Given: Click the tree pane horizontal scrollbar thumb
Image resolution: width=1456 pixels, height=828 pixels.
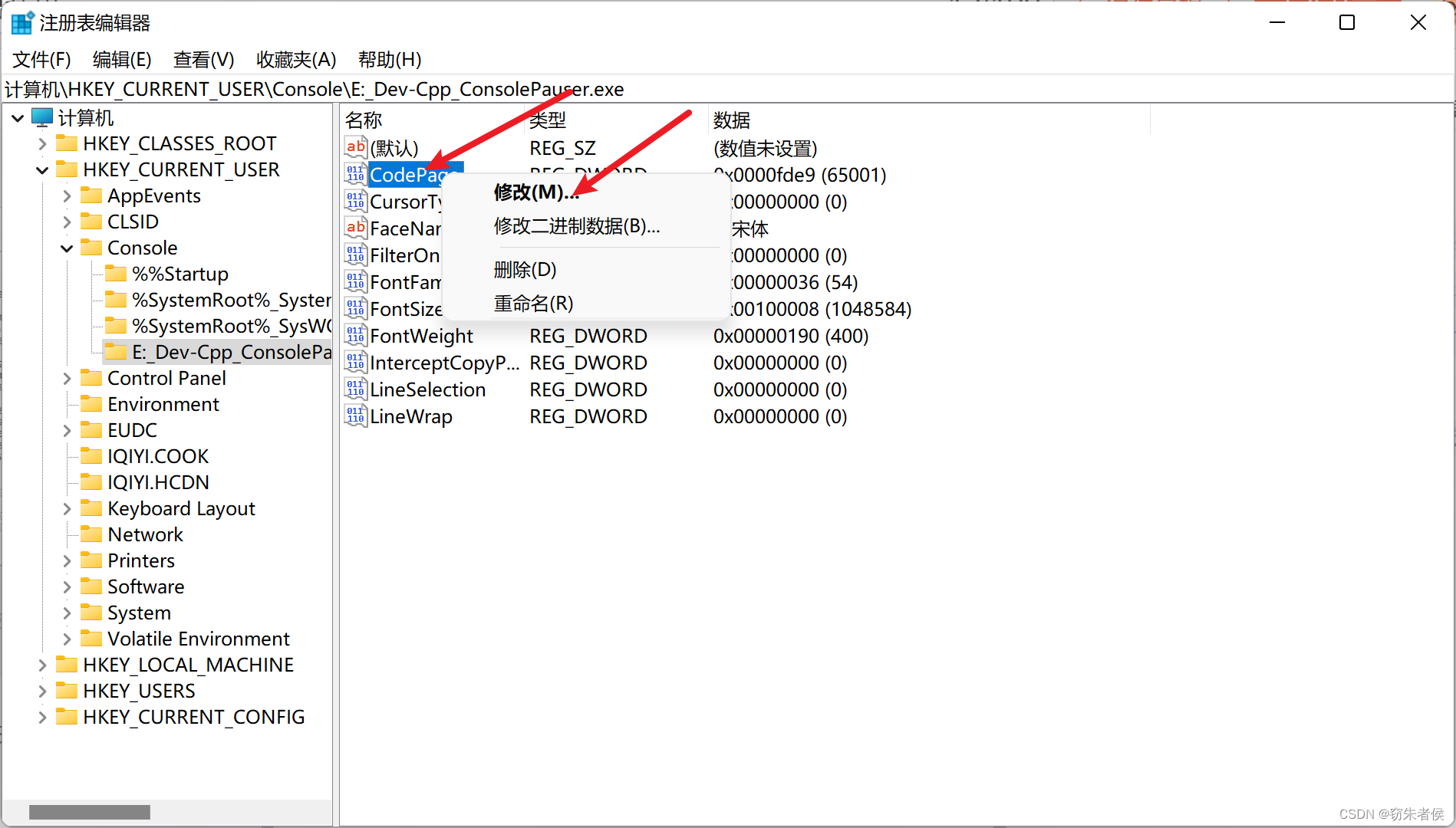Looking at the screenshot, I should (90, 812).
